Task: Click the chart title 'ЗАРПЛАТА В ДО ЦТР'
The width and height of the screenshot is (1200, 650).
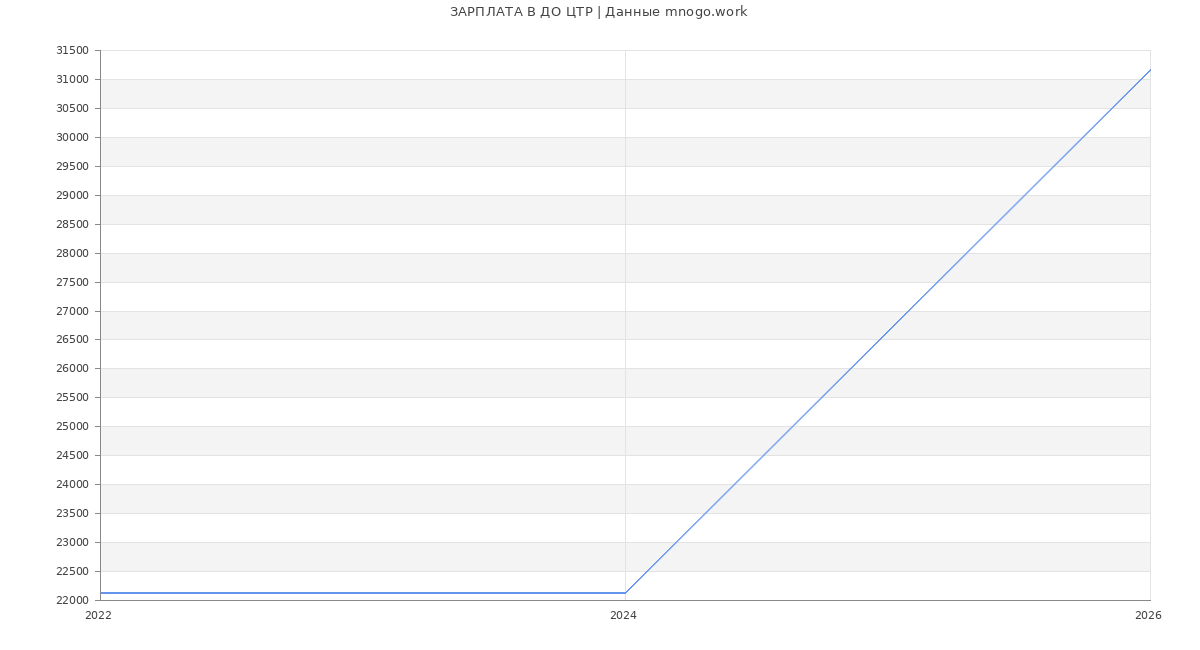Action: point(521,12)
